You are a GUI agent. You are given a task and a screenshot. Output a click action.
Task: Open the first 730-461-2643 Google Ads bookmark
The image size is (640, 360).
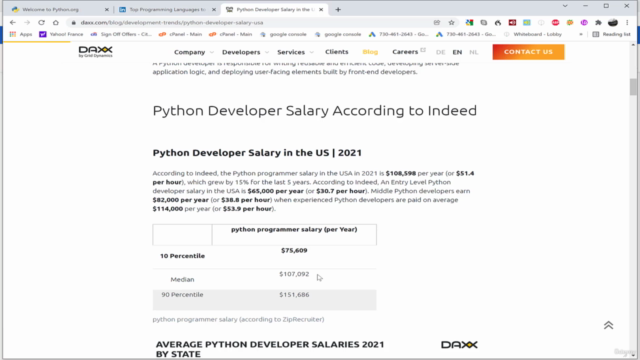[399, 34]
